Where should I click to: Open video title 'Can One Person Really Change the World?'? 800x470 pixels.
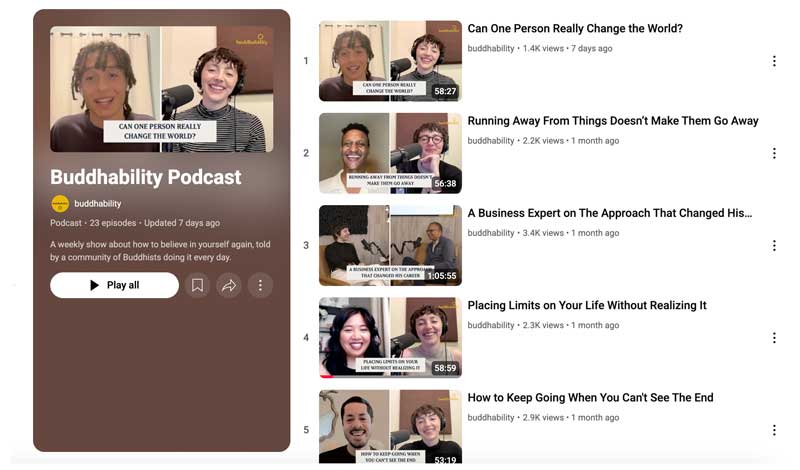pos(575,29)
